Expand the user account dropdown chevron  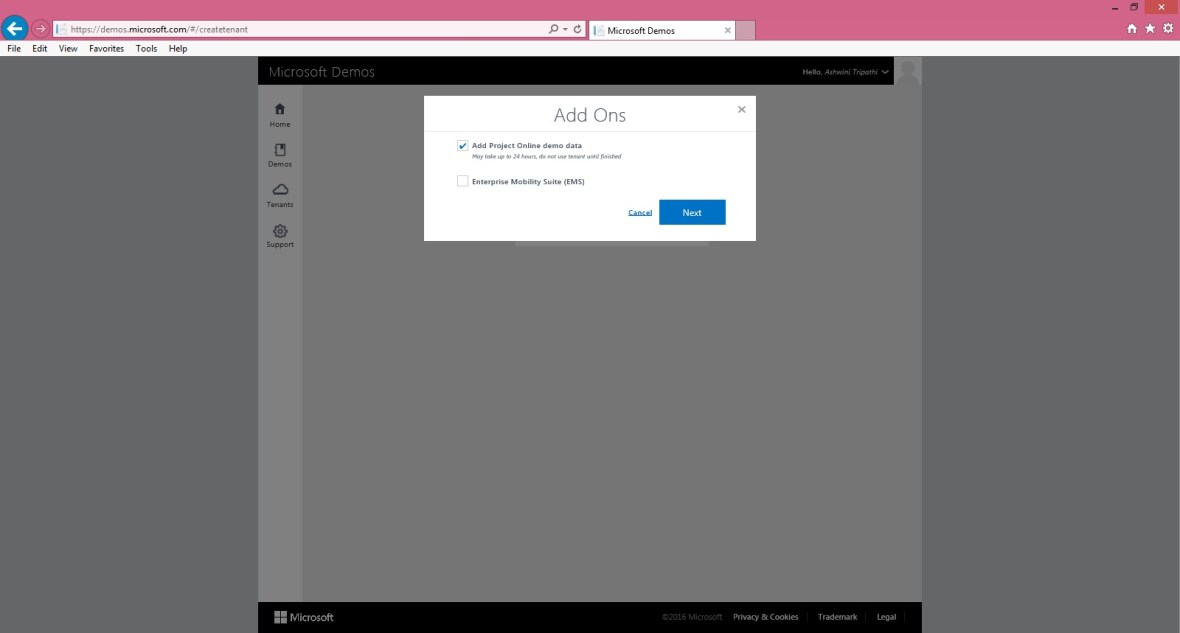pyautogui.click(x=885, y=72)
